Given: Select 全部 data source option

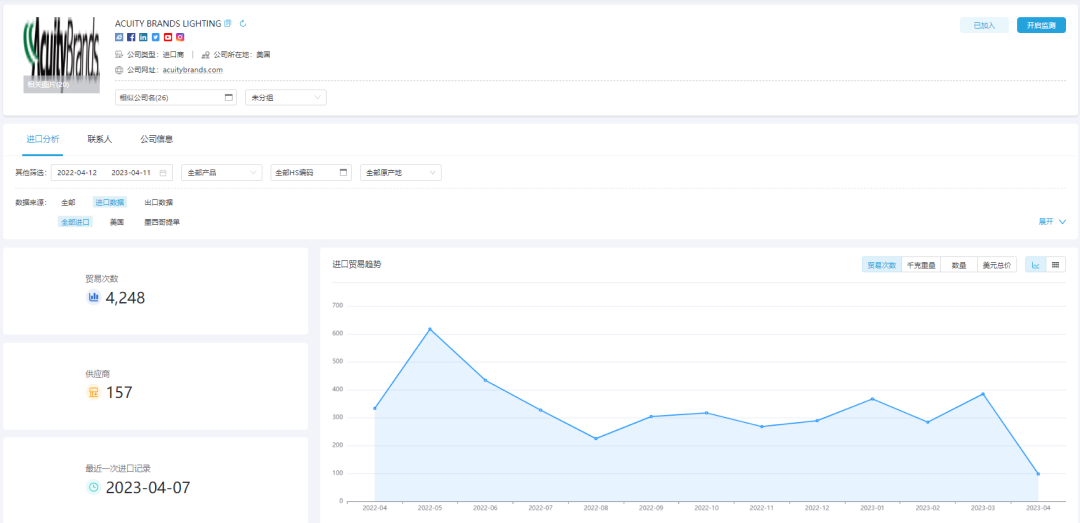Looking at the screenshot, I should click(x=68, y=202).
